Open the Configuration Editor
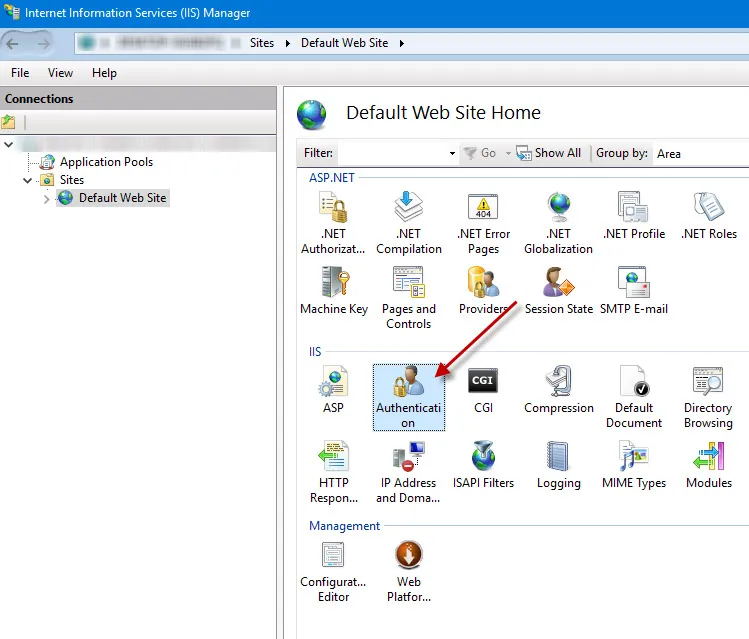Image resolution: width=749 pixels, height=639 pixels. [333, 572]
